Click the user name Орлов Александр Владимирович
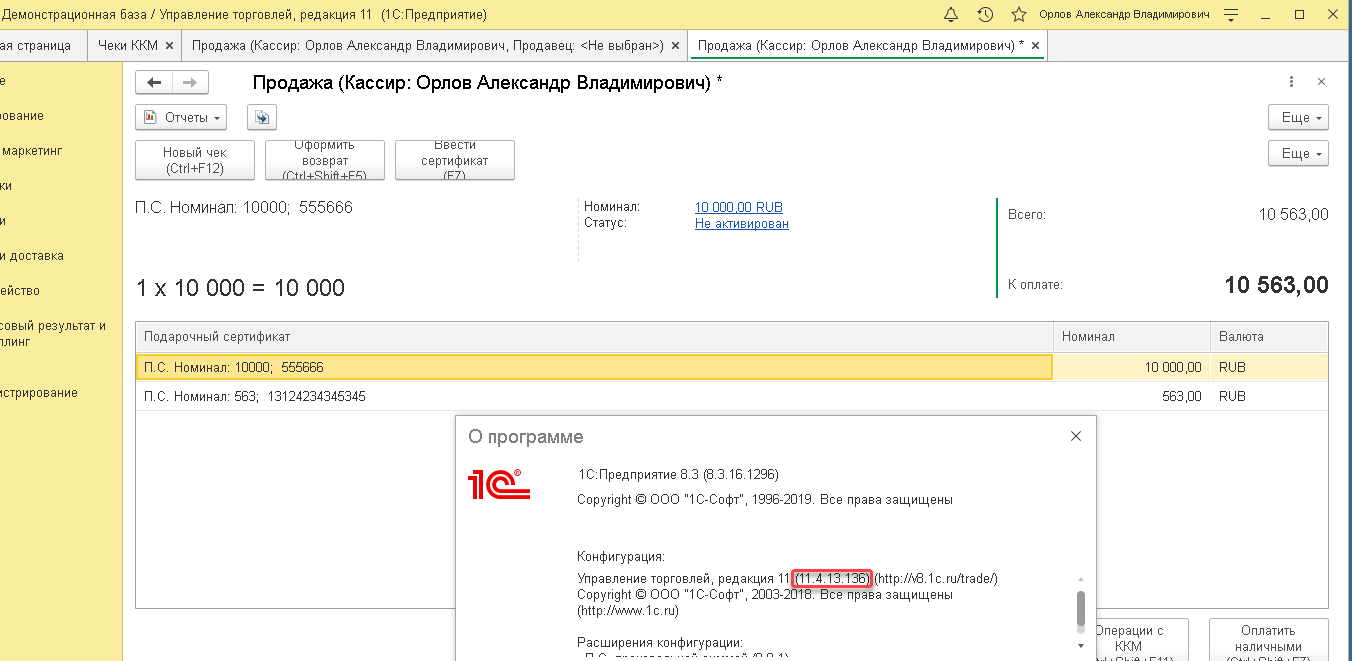 [x=1124, y=14]
